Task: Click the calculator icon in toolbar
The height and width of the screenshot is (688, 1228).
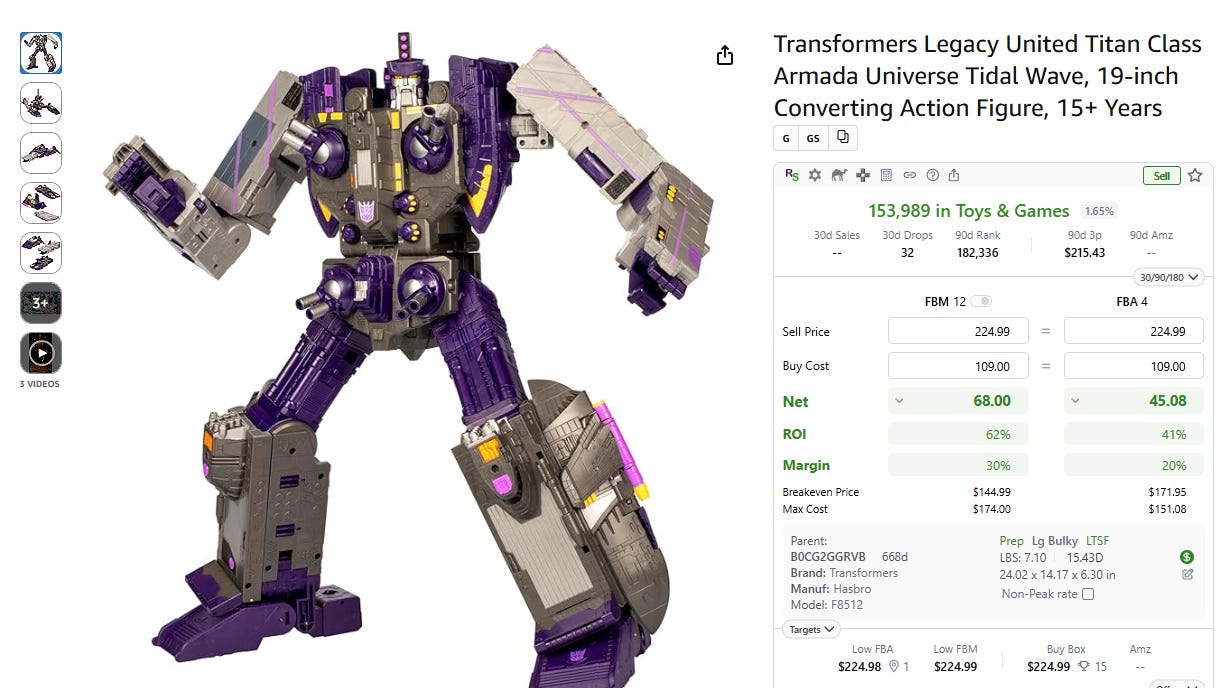Action: pyautogui.click(x=886, y=175)
